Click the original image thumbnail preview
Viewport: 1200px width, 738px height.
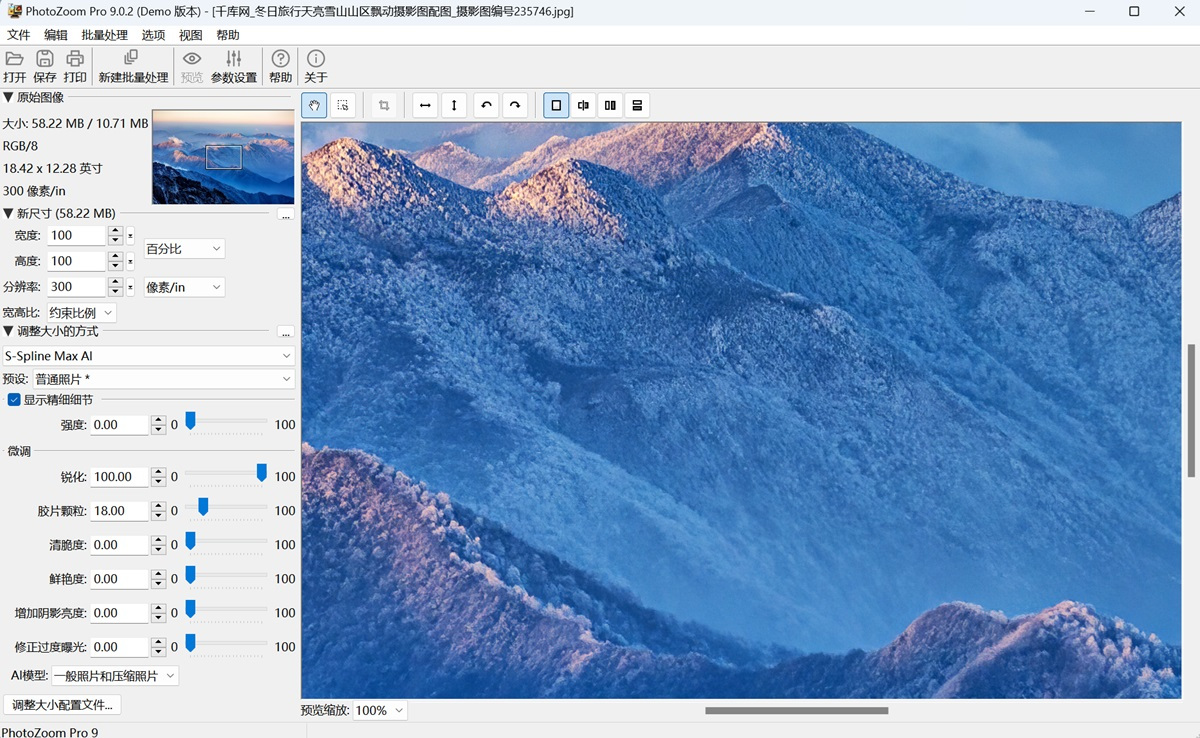tap(222, 157)
